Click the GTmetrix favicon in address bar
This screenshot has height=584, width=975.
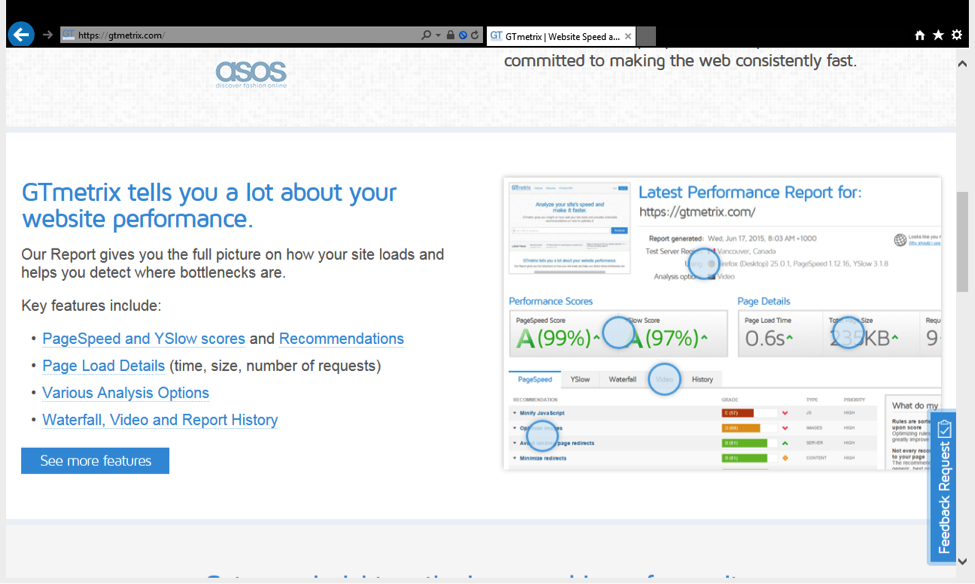pyautogui.click(x=68, y=35)
